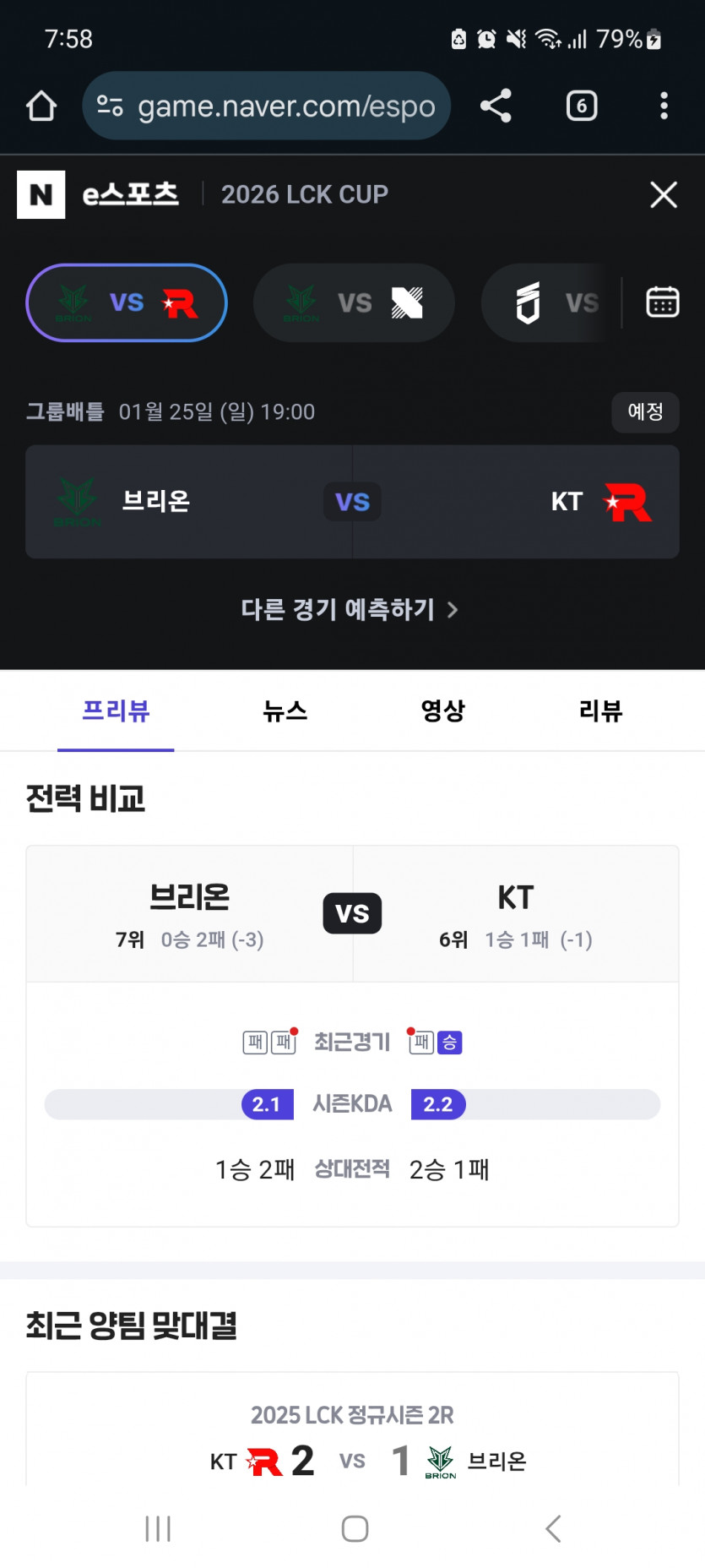The height and width of the screenshot is (1568, 705).
Task: Open the Naver eSports N logo
Action: [x=41, y=195]
